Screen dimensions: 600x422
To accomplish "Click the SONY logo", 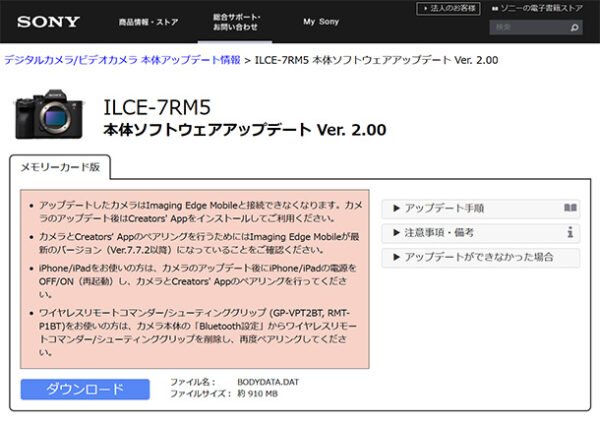I will click(48, 22).
